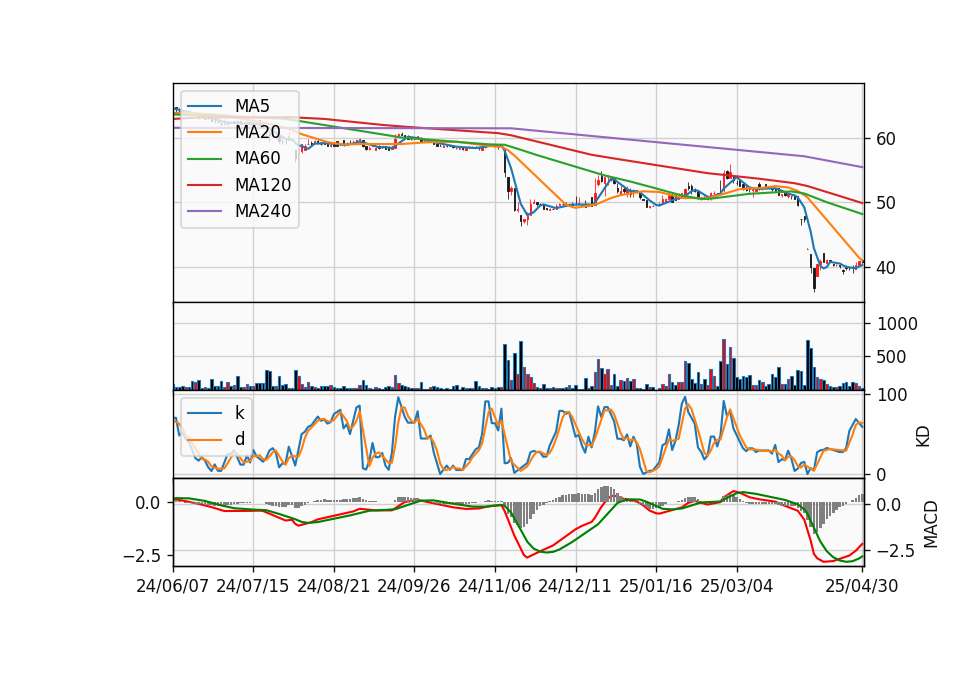Click the MA60 legend label
This screenshot has height=690, width=960.
257,159
